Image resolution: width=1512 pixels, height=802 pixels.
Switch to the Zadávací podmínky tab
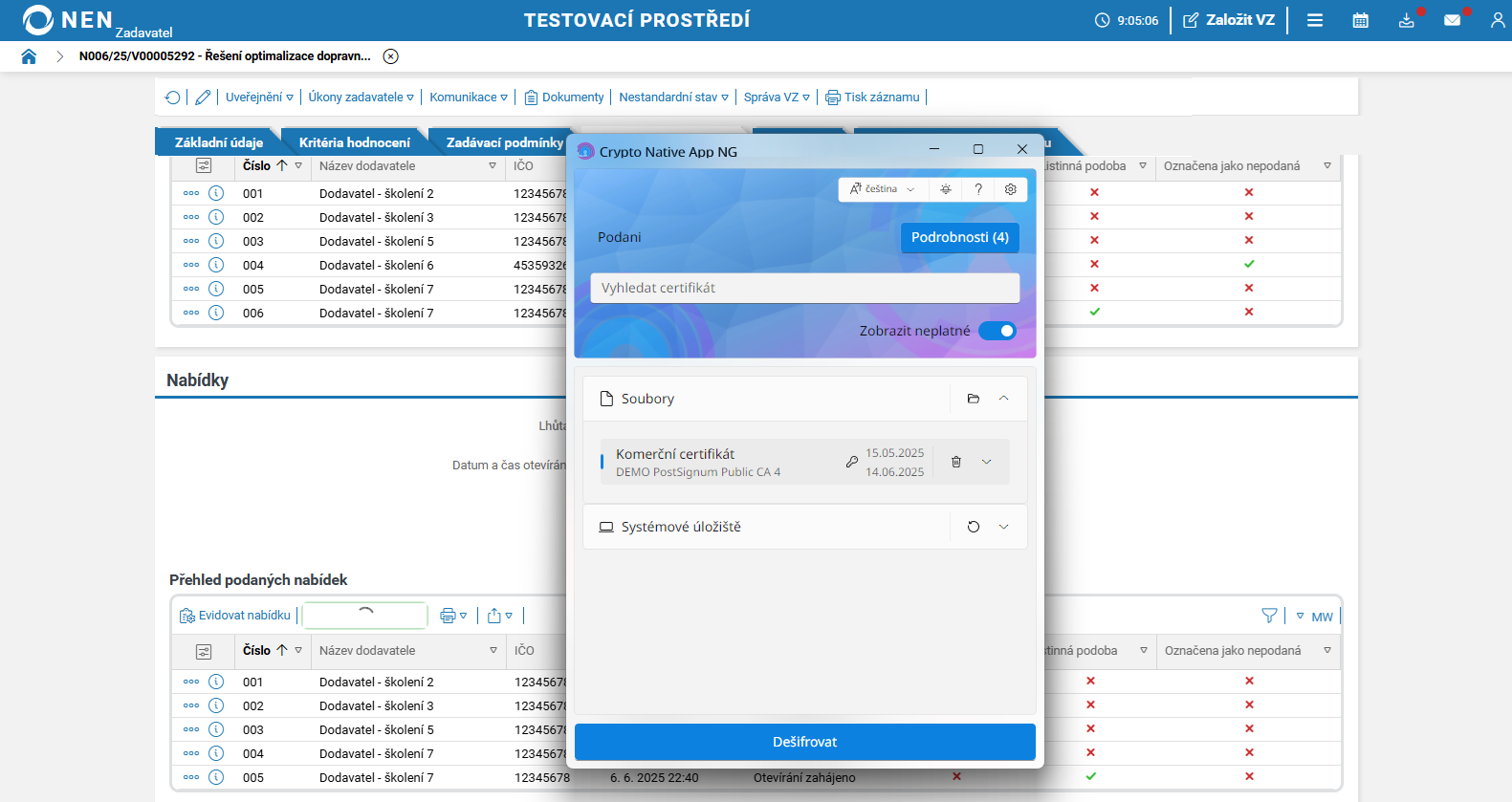coord(504,142)
